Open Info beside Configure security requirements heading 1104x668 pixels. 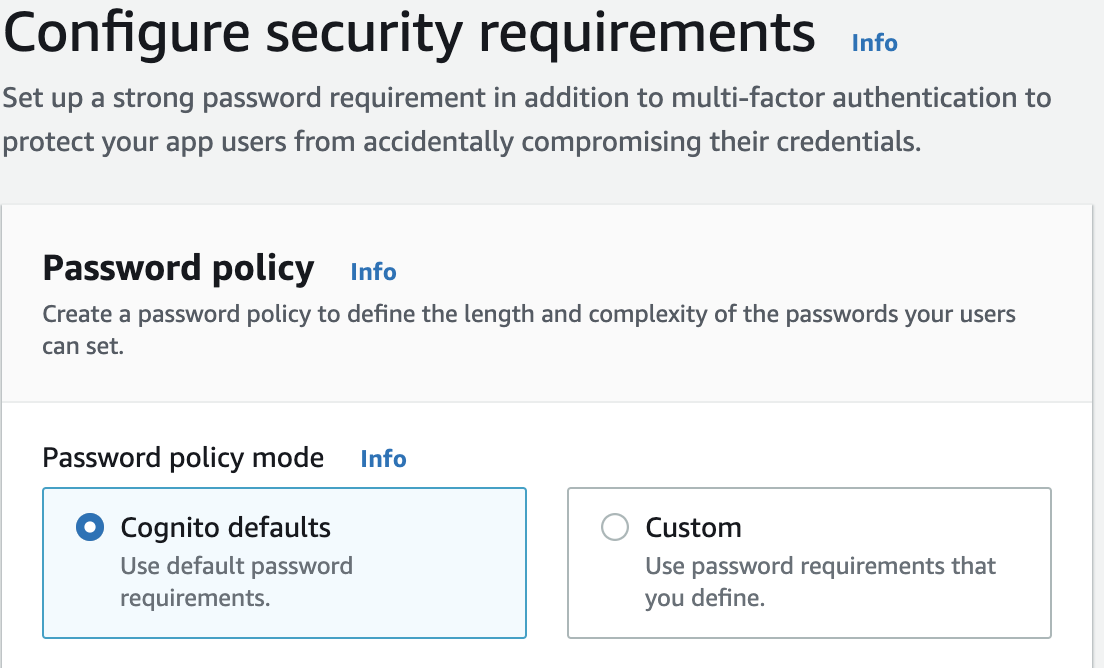[x=874, y=43]
